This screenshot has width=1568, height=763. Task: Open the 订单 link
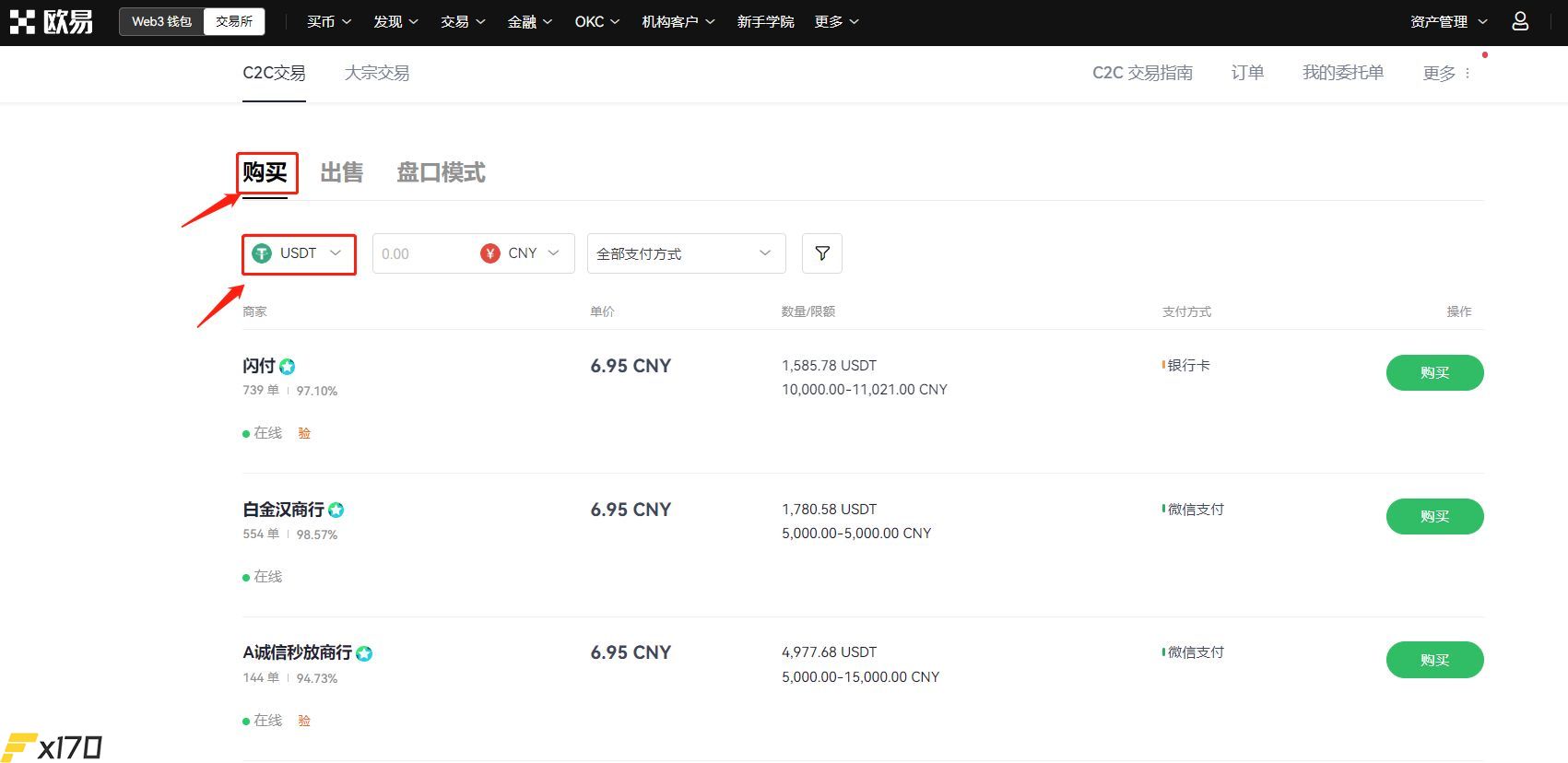tap(1247, 73)
